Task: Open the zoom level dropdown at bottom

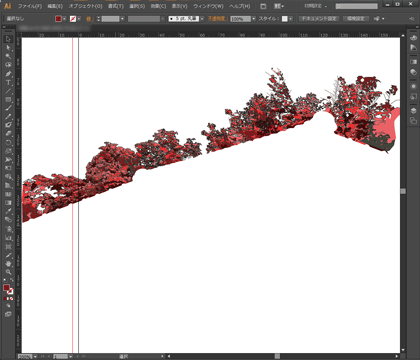Action: [35, 357]
